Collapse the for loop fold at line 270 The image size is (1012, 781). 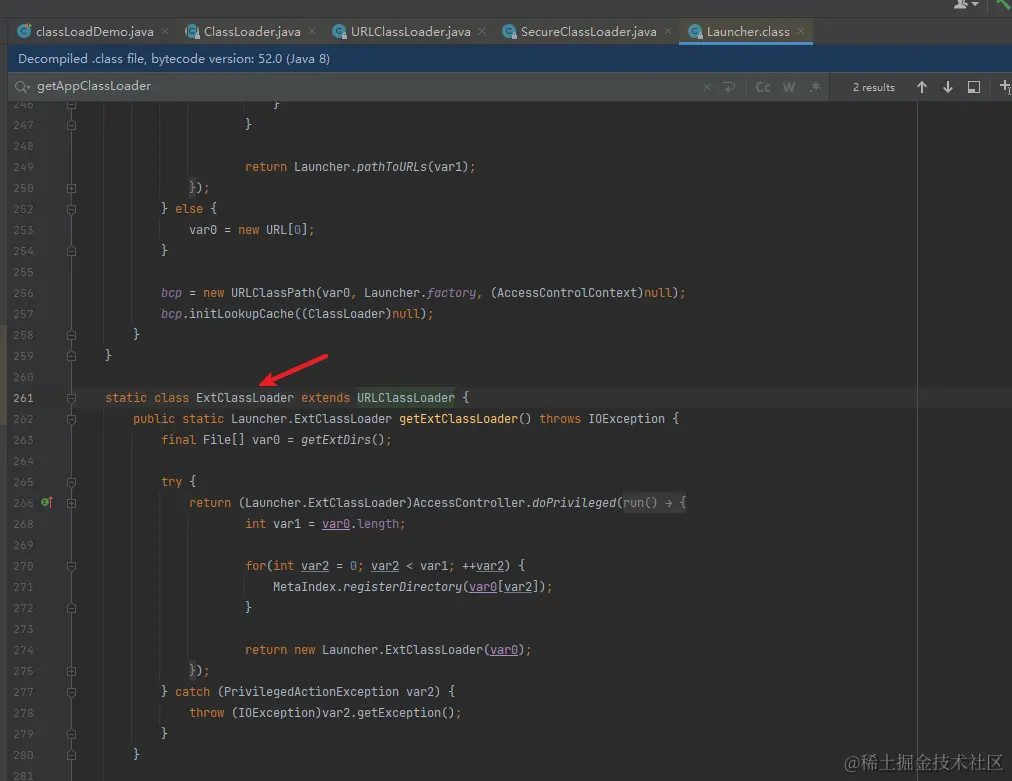click(x=72, y=566)
